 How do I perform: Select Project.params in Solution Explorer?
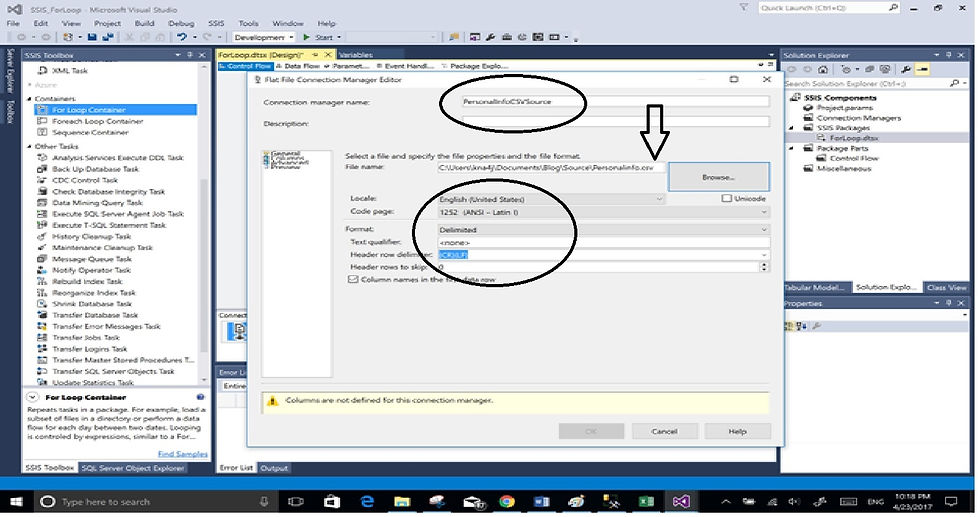[x=839, y=108]
